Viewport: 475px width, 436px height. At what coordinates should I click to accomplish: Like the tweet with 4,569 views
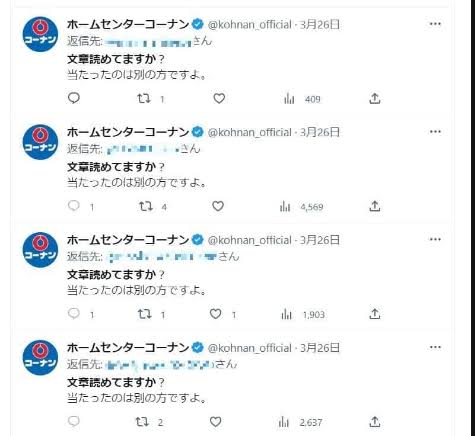click(x=218, y=206)
